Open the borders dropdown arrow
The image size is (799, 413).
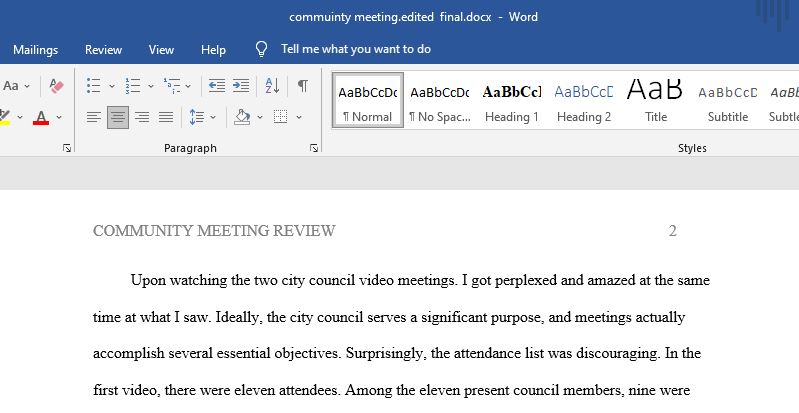click(x=299, y=118)
